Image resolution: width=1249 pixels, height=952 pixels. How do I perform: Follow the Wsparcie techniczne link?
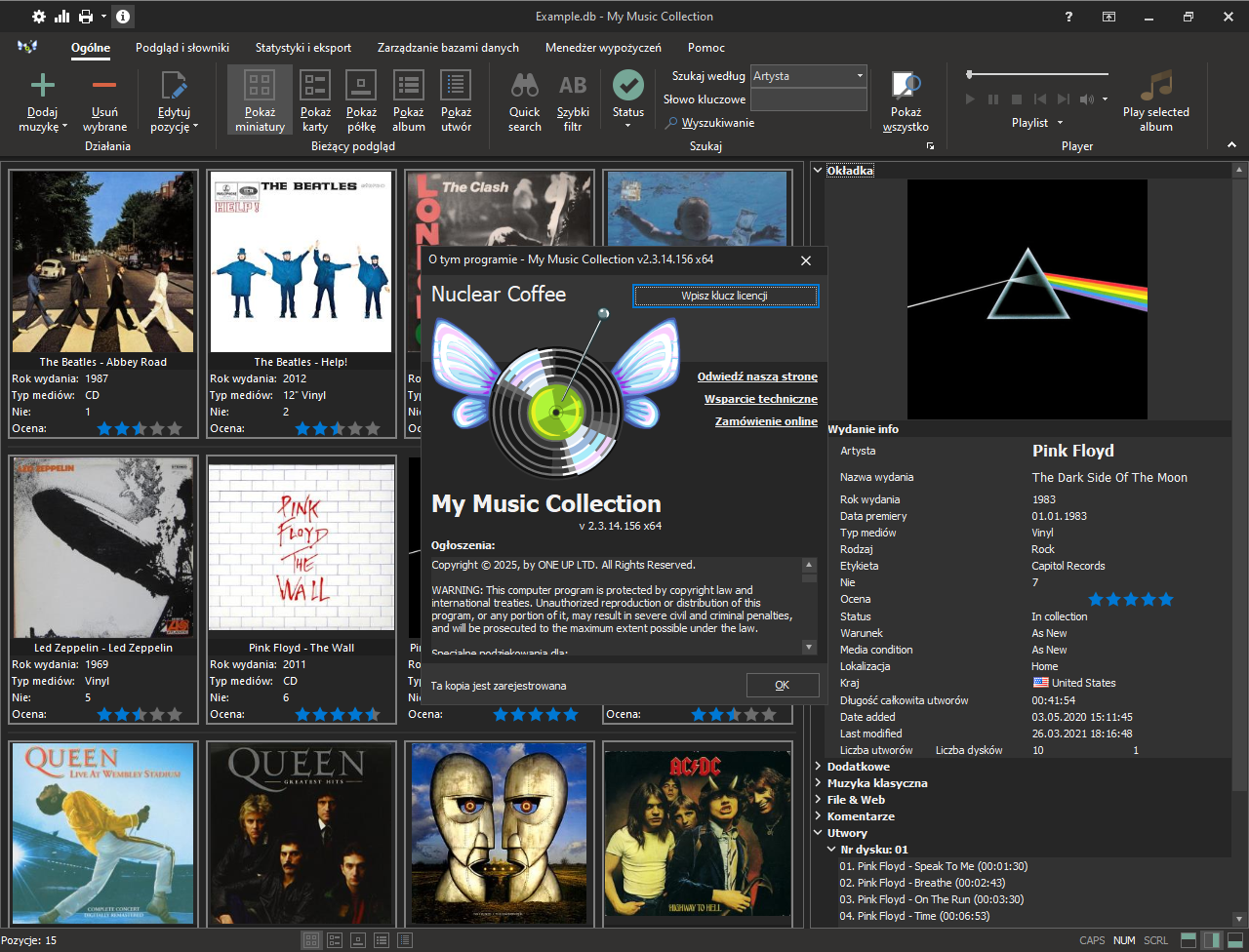tap(761, 399)
